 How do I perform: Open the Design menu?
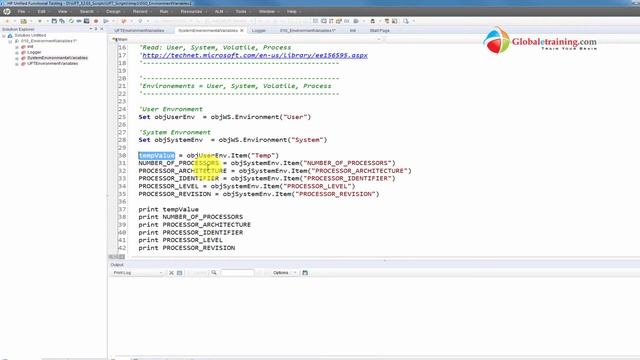[113, 11]
